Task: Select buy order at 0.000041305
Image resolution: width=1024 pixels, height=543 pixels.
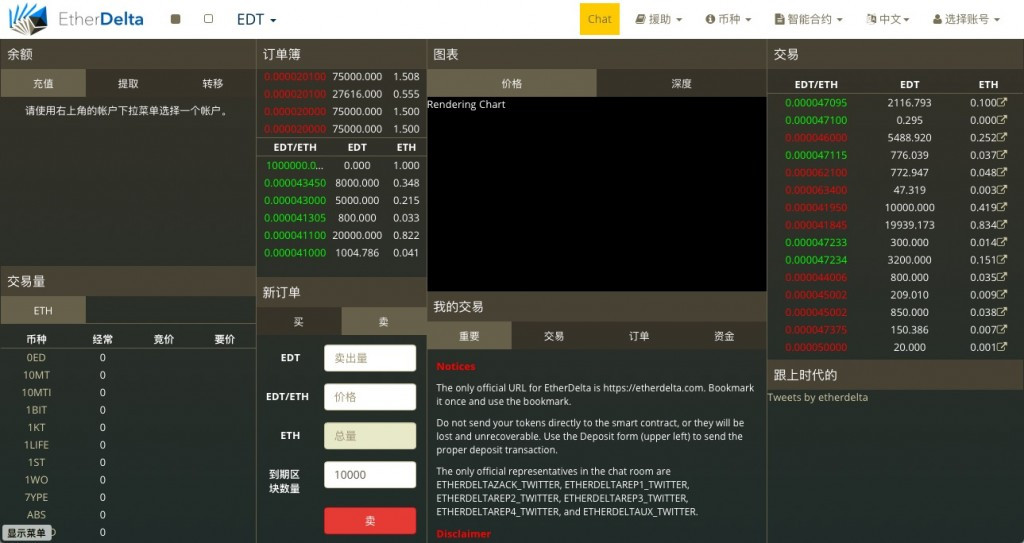Action: 342,218
